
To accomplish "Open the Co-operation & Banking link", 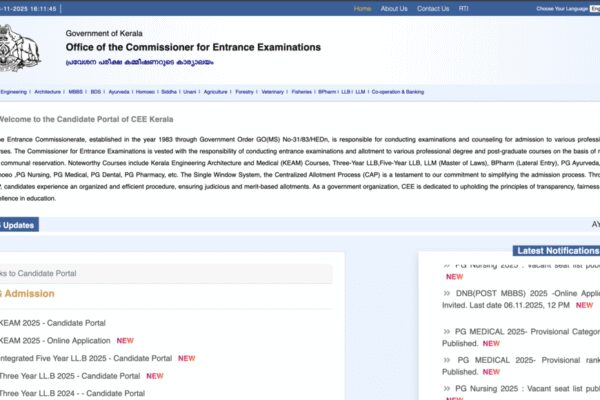I will pyautogui.click(x=398, y=92).
